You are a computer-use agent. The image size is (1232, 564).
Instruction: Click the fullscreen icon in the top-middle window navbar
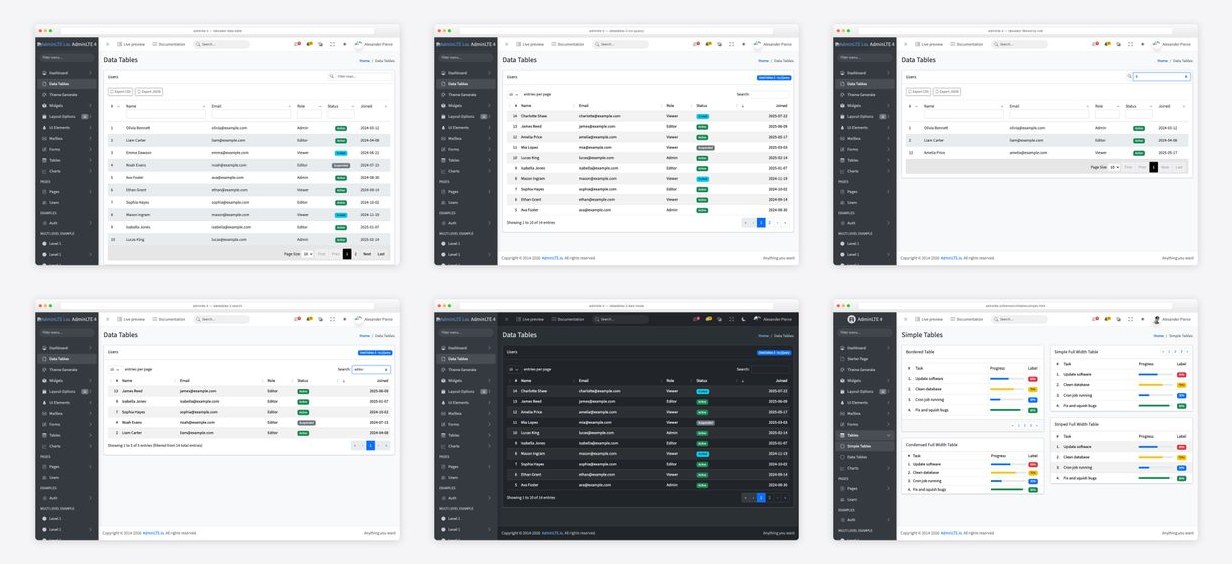tap(733, 44)
